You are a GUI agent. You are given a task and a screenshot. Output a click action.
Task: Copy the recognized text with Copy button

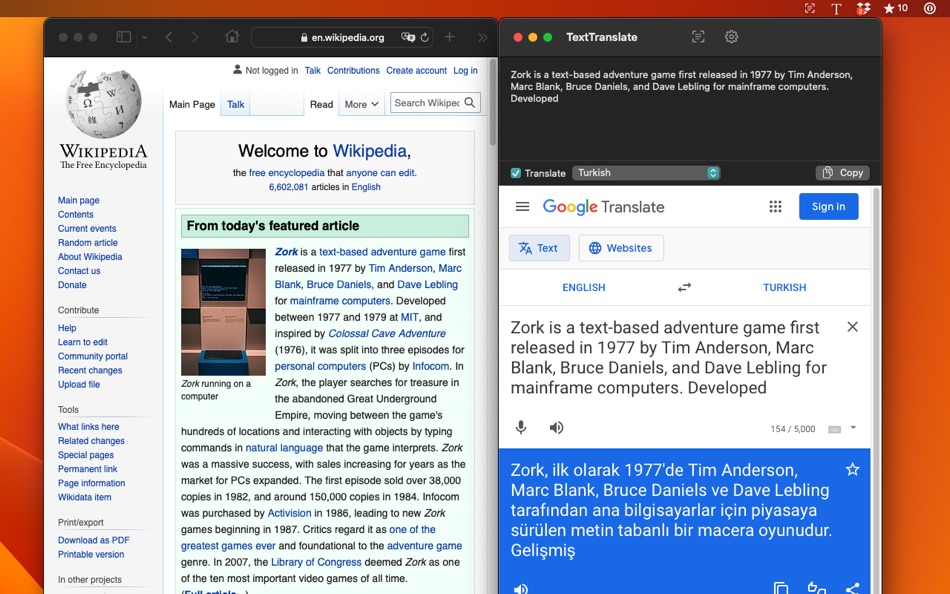tap(843, 173)
